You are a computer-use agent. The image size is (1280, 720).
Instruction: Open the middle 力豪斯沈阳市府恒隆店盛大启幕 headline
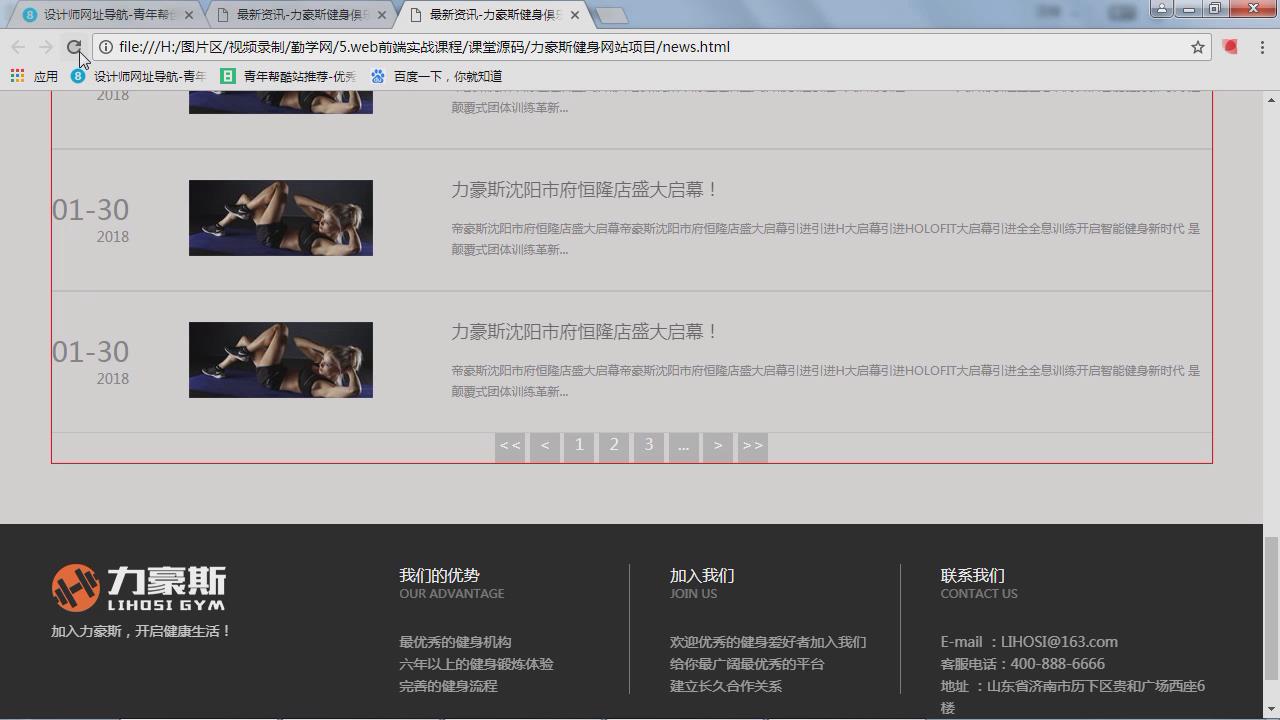pyautogui.click(x=584, y=190)
